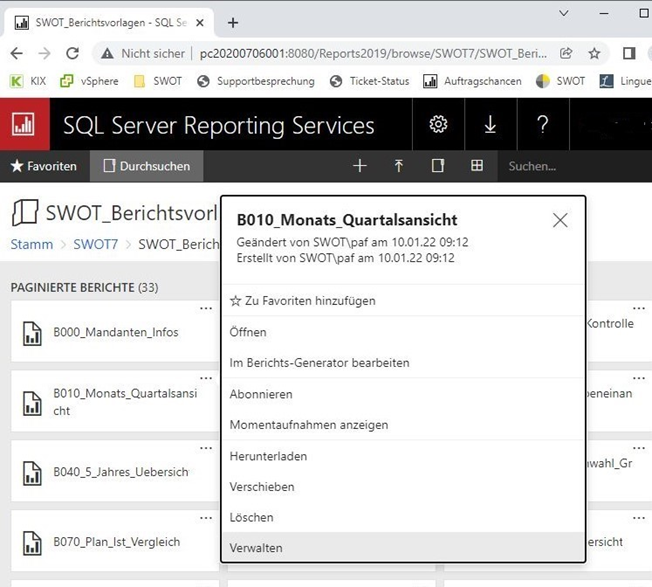Click the upload arrow icon in toolbar
The height and width of the screenshot is (587, 652).
tap(399, 166)
